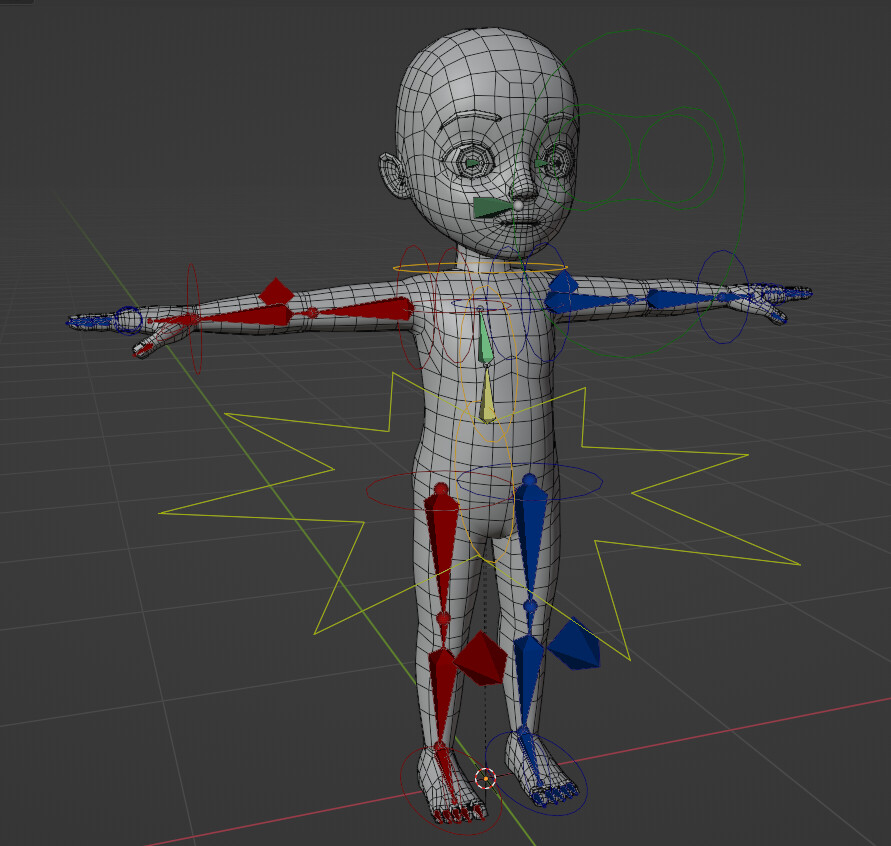This screenshot has width=891, height=846.
Task: Select the blue knee pole target diamond
Action: [x=573, y=645]
